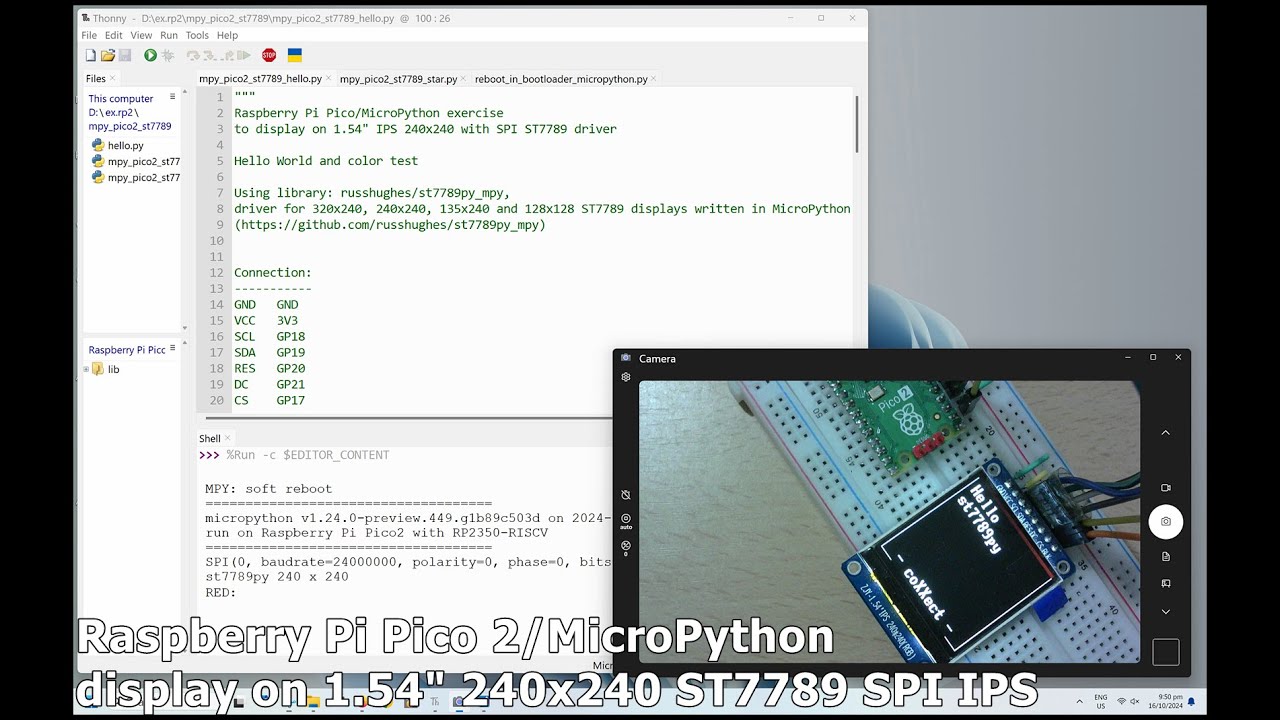Click the Files pane scroll-down arrow
Viewport: 1280px width, 720px height.
[x=184, y=327]
